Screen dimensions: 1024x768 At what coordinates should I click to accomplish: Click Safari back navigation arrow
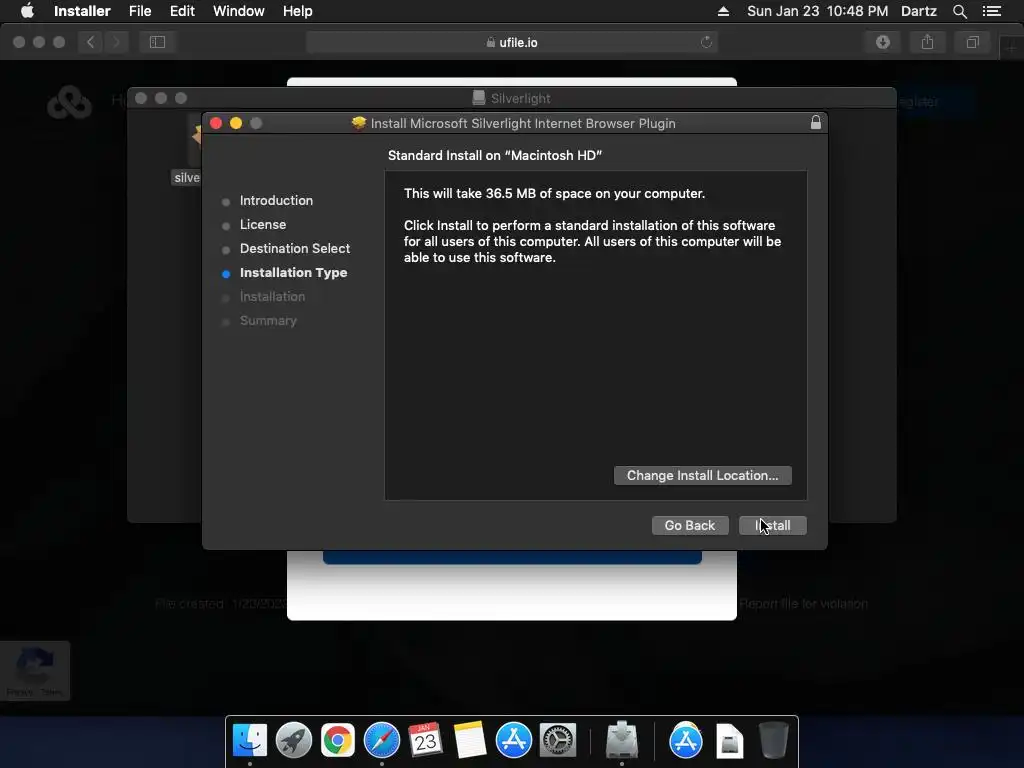pyautogui.click(x=91, y=42)
